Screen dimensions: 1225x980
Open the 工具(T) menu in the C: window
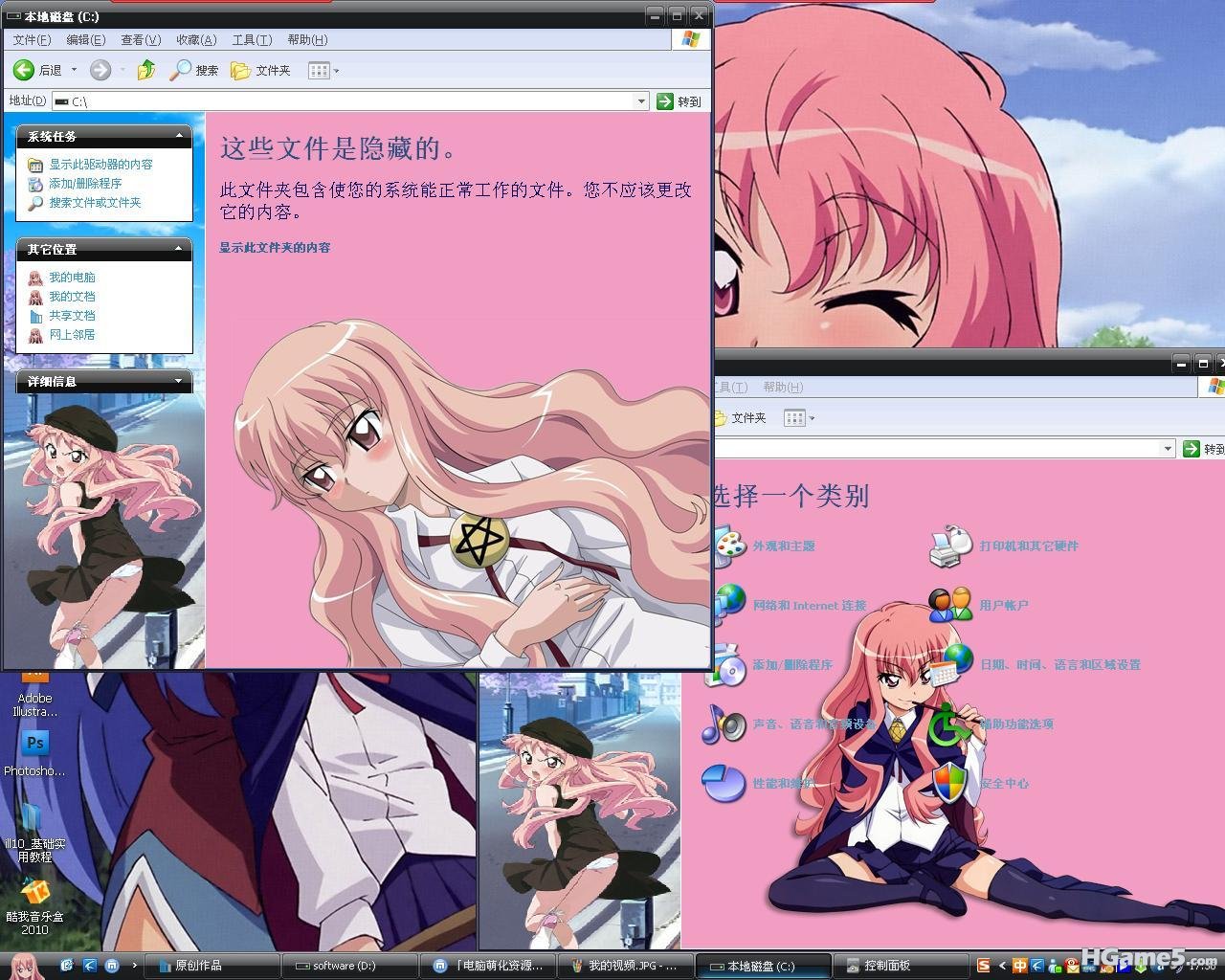click(252, 39)
